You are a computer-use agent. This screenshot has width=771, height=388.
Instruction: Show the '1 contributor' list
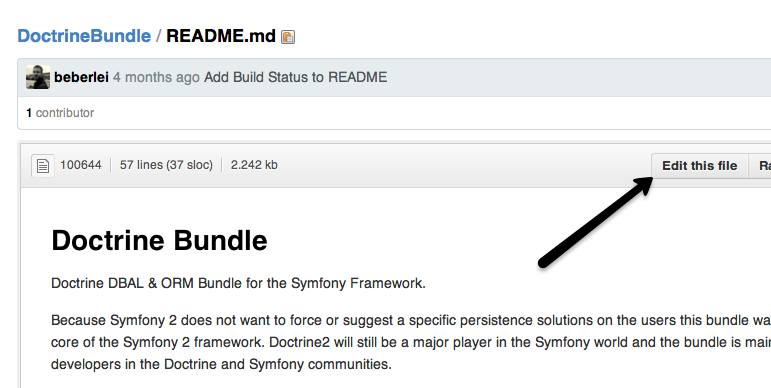click(60, 113)
